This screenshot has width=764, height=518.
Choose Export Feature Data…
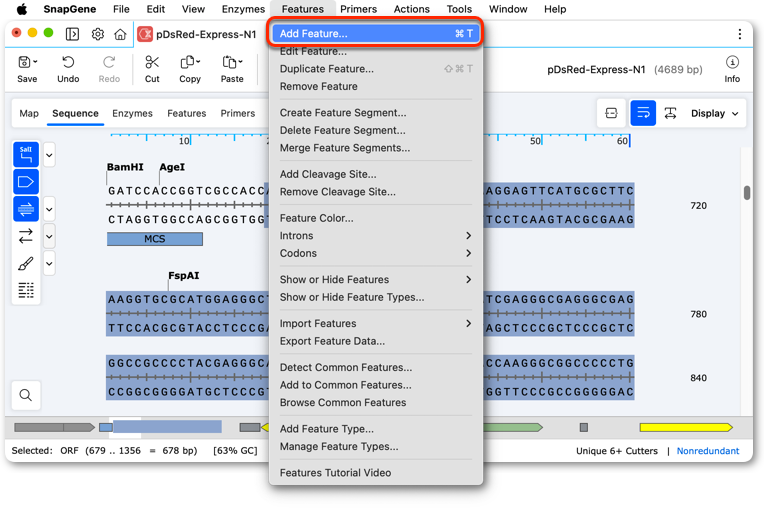(376, 341)
